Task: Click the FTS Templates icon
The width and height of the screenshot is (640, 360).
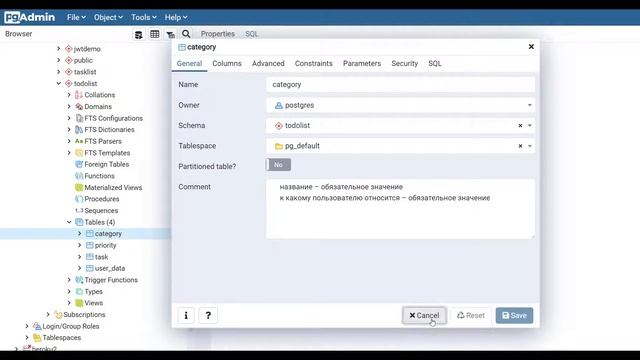Action: point(79,153)
